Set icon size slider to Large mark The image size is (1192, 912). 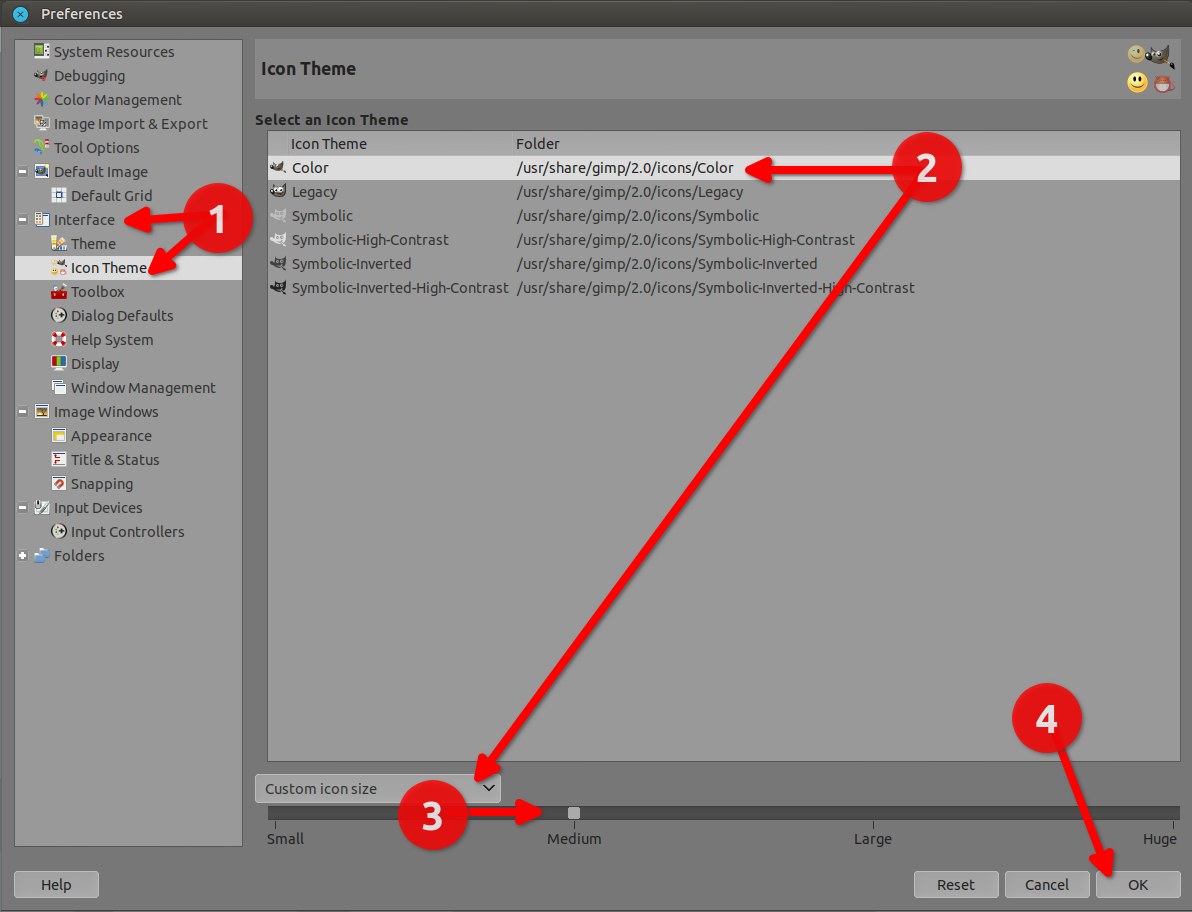click(873, 813)
